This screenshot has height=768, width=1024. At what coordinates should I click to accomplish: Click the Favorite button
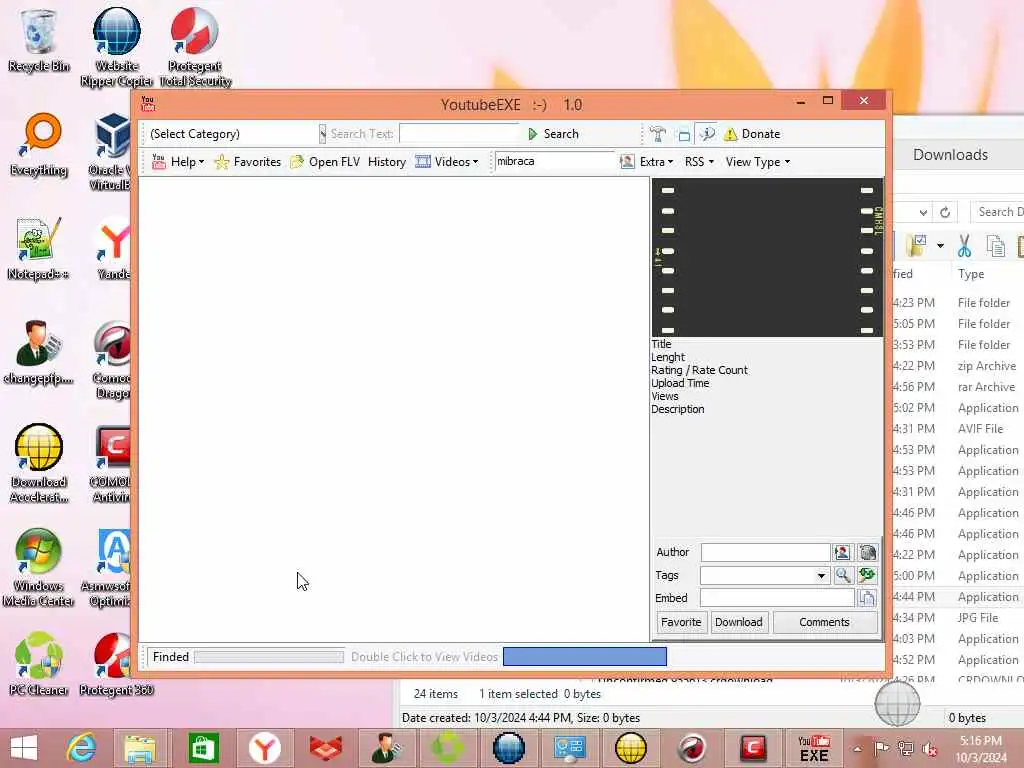pos(680,622)
